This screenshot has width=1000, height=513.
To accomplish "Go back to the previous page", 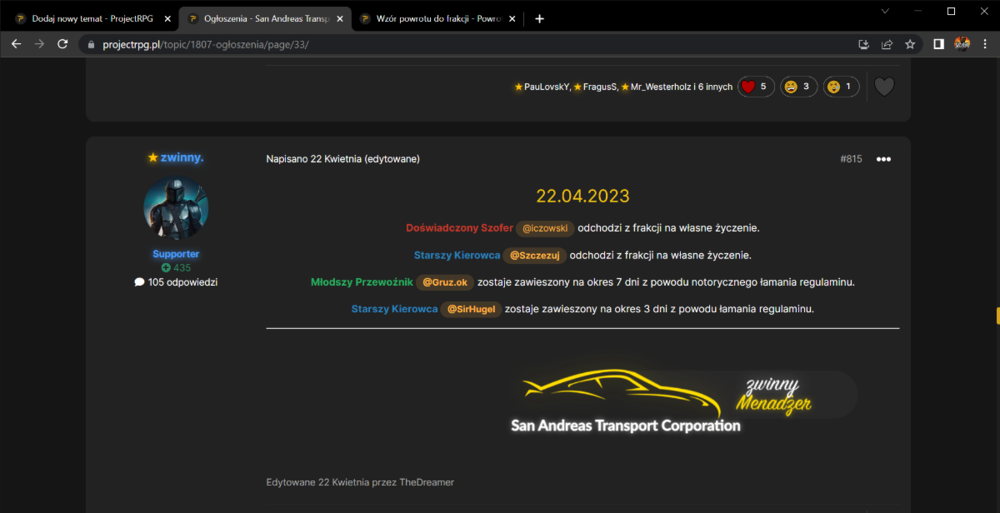I will [17, 44].
